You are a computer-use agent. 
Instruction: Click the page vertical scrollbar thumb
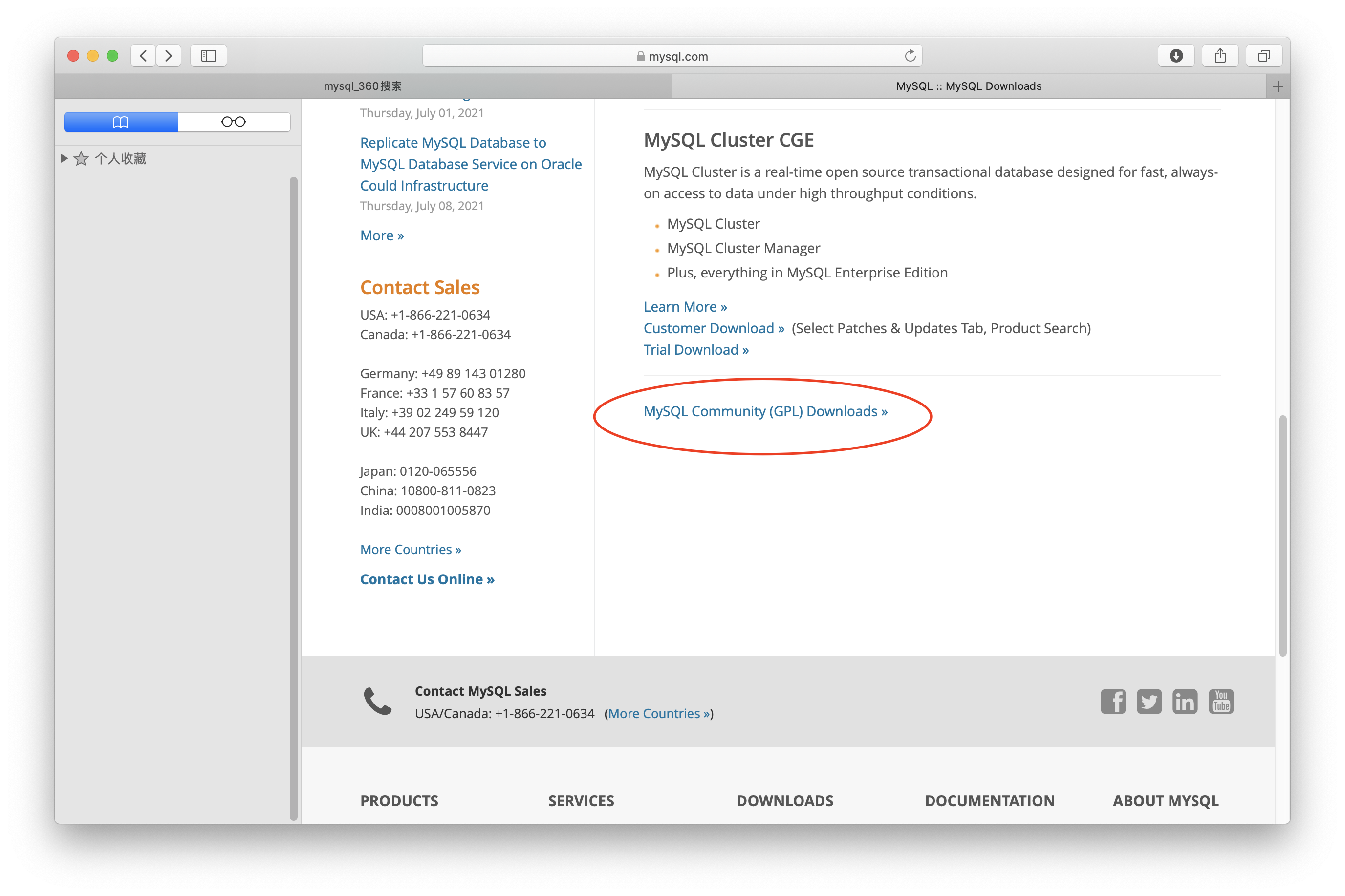click(1283, 536)
